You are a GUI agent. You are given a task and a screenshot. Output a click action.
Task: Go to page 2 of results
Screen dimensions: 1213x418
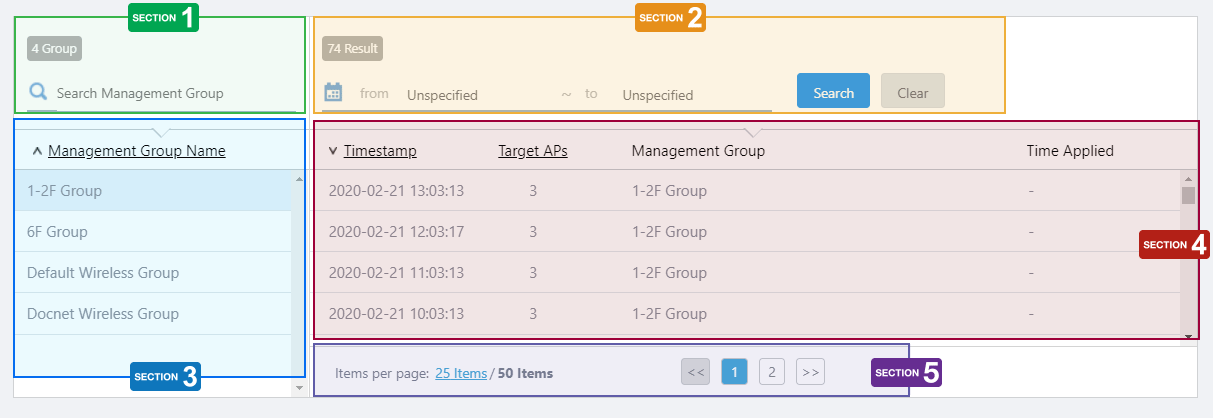click(771, 372)
